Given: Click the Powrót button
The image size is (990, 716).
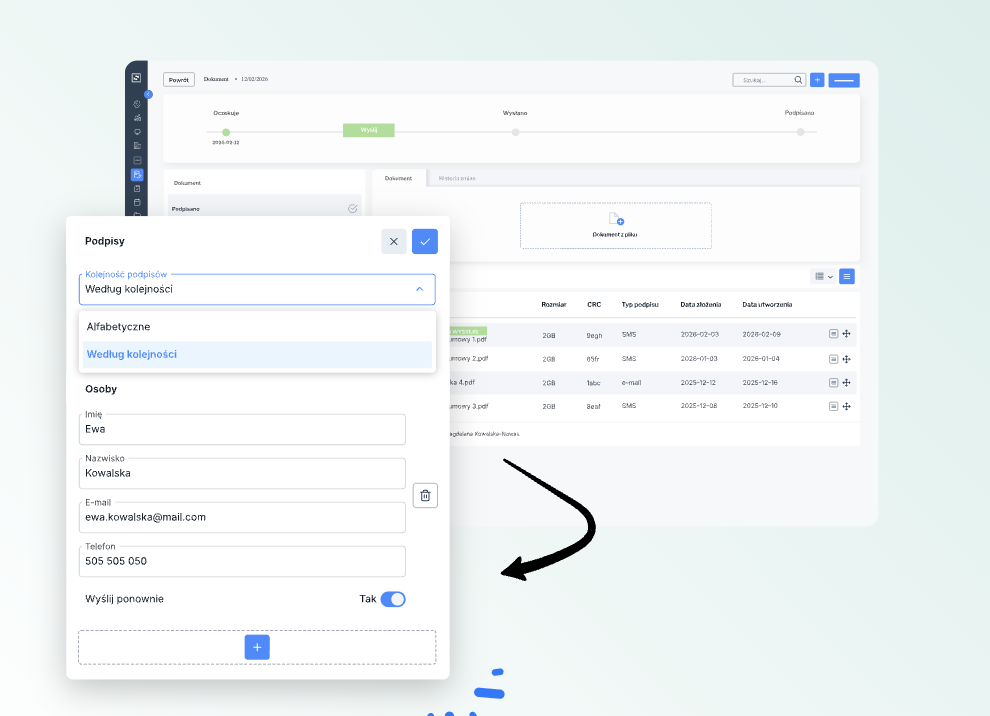Looking at the screenshot, I should coord(179,80).
